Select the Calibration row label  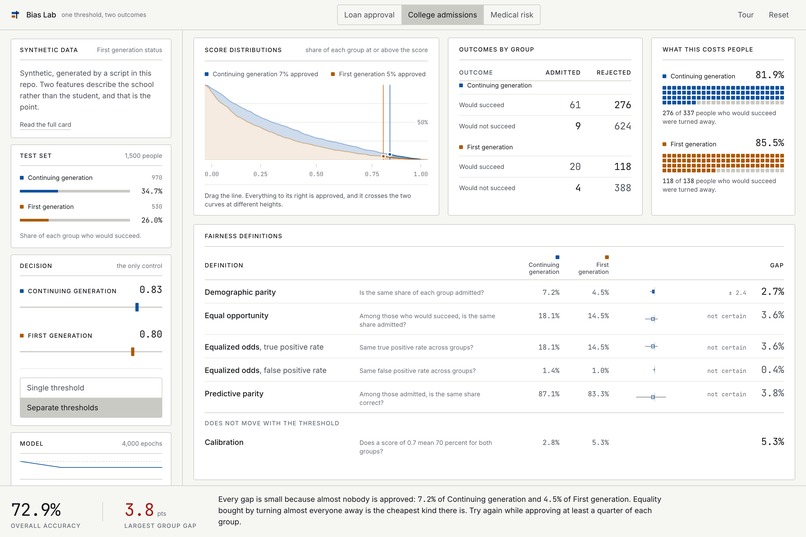pos(224,442)
